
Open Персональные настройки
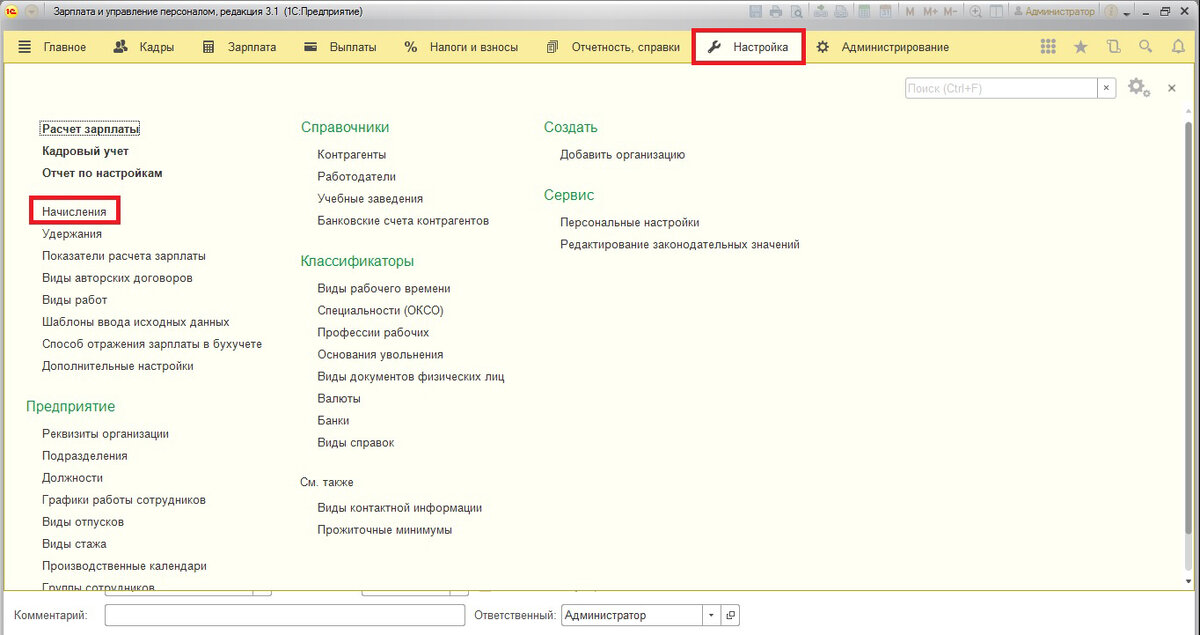tap(630, 222)
